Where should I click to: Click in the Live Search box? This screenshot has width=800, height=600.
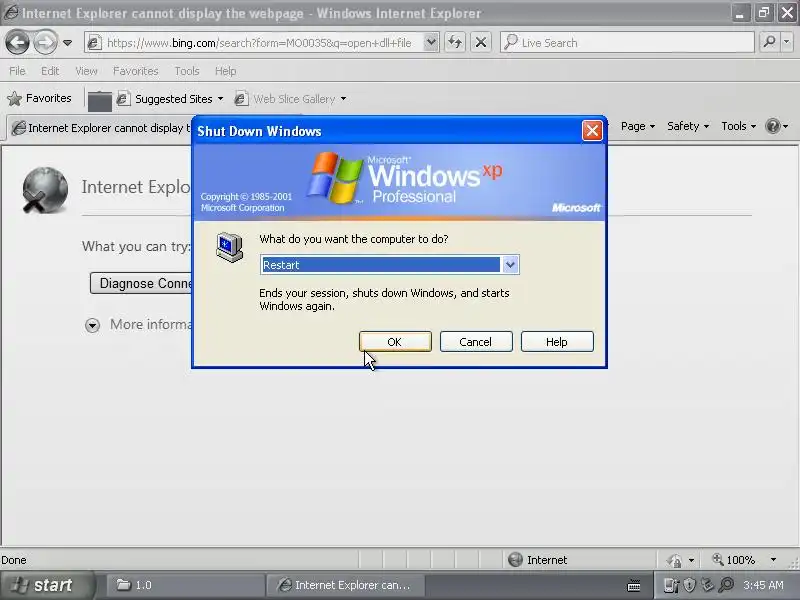pyautogui.click(x=627, y=43)
